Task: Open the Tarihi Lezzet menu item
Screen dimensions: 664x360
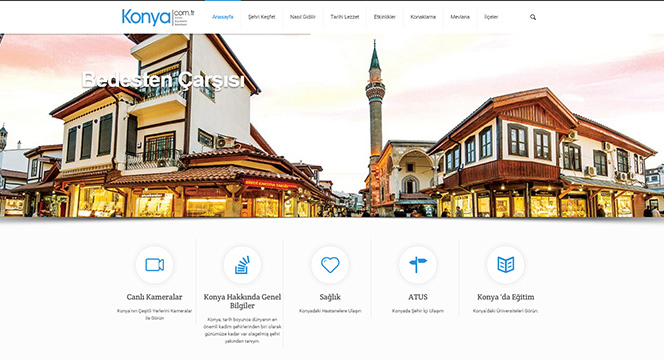Action: 345,17
